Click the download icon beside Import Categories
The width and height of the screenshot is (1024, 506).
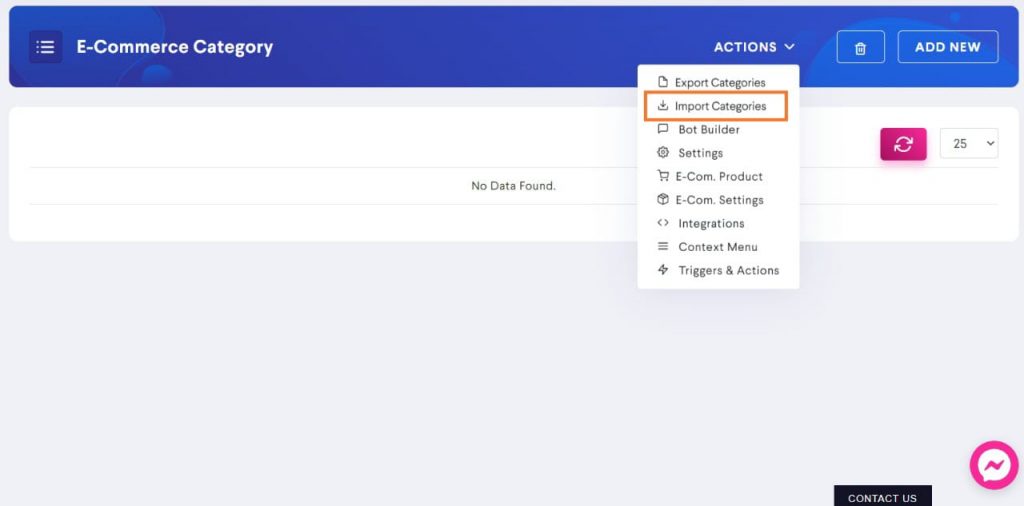(663, 106)
